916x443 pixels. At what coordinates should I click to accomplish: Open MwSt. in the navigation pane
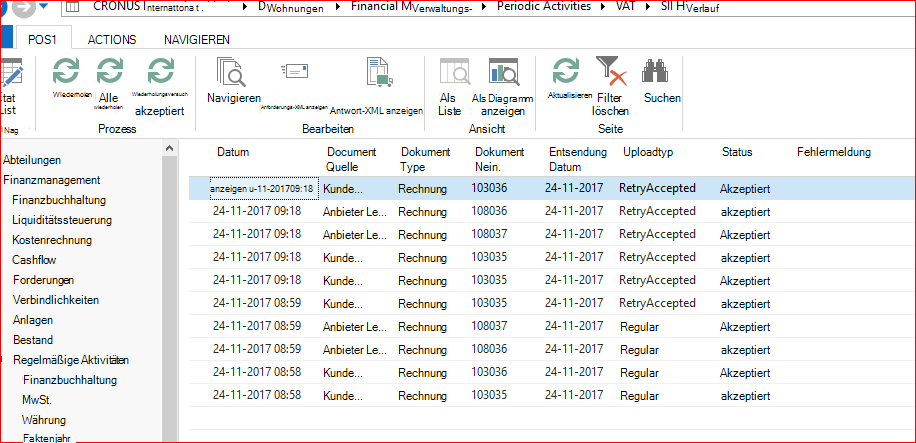click(37, 400)
